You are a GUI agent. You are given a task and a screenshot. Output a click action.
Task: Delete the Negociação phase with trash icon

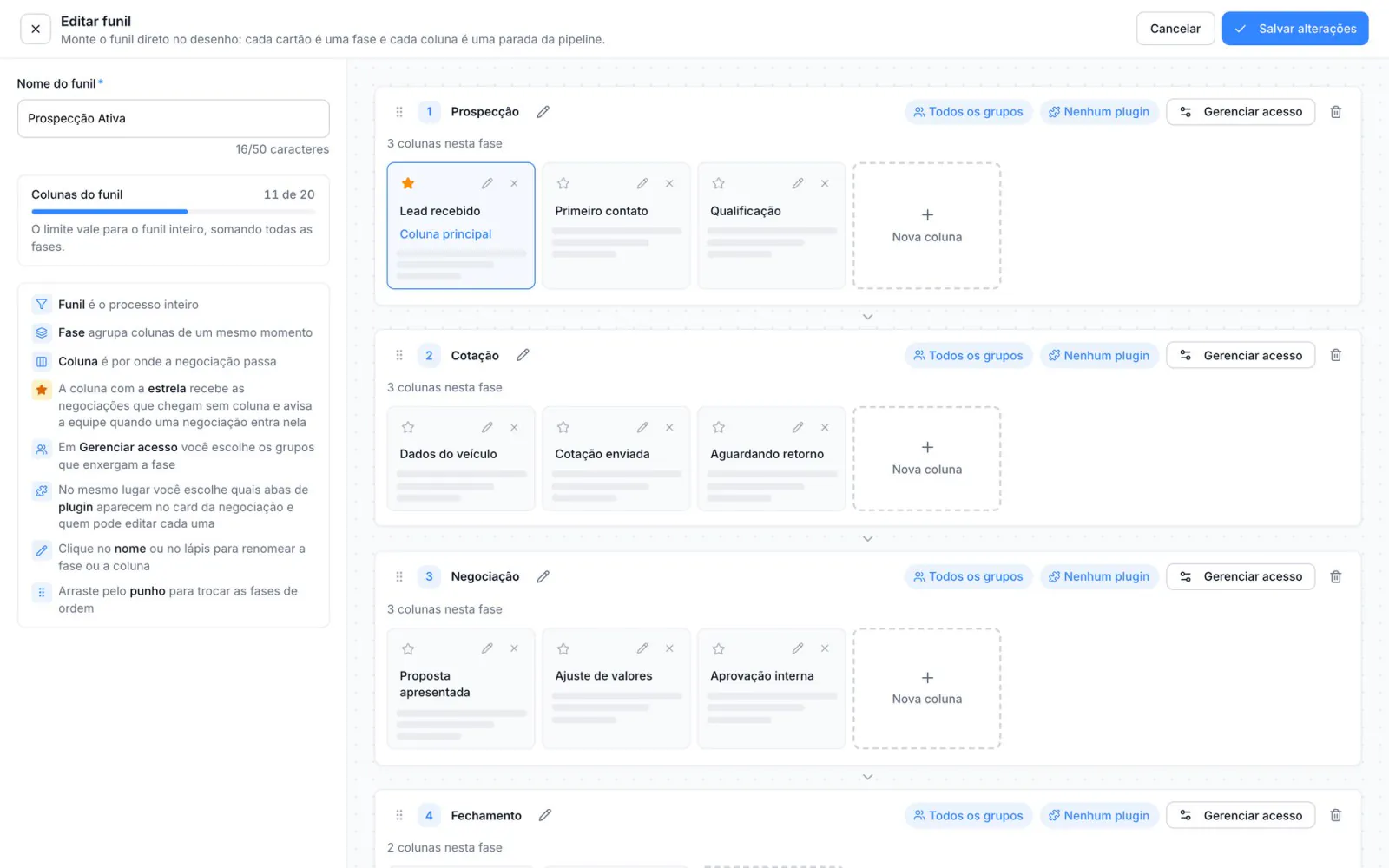1336,576
